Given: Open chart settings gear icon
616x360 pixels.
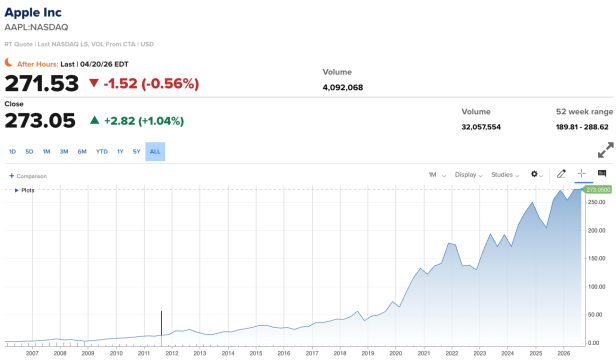Looking at the screenshot, I should 534,174.
